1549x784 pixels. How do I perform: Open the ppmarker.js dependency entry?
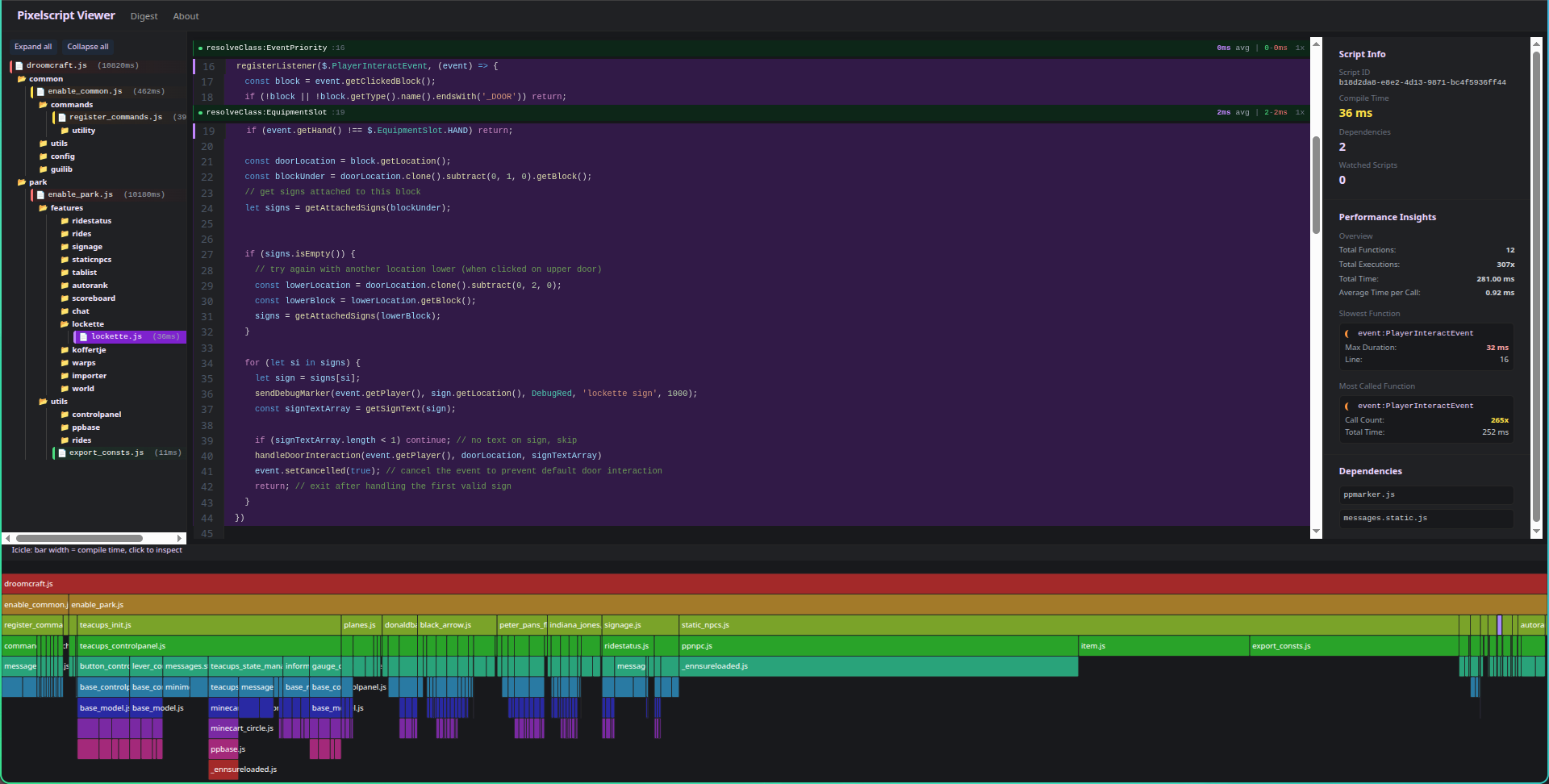click(1426, 494)
